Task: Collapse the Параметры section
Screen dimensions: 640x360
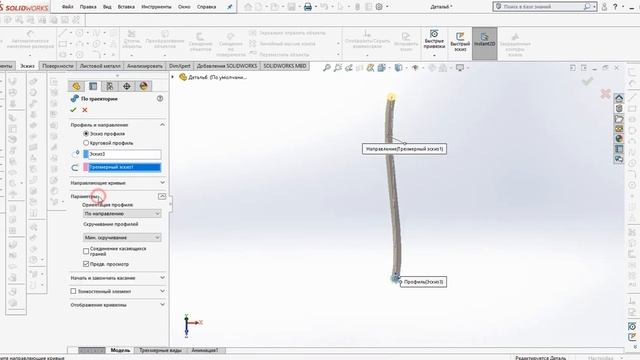Action: (x=162, y=196)
